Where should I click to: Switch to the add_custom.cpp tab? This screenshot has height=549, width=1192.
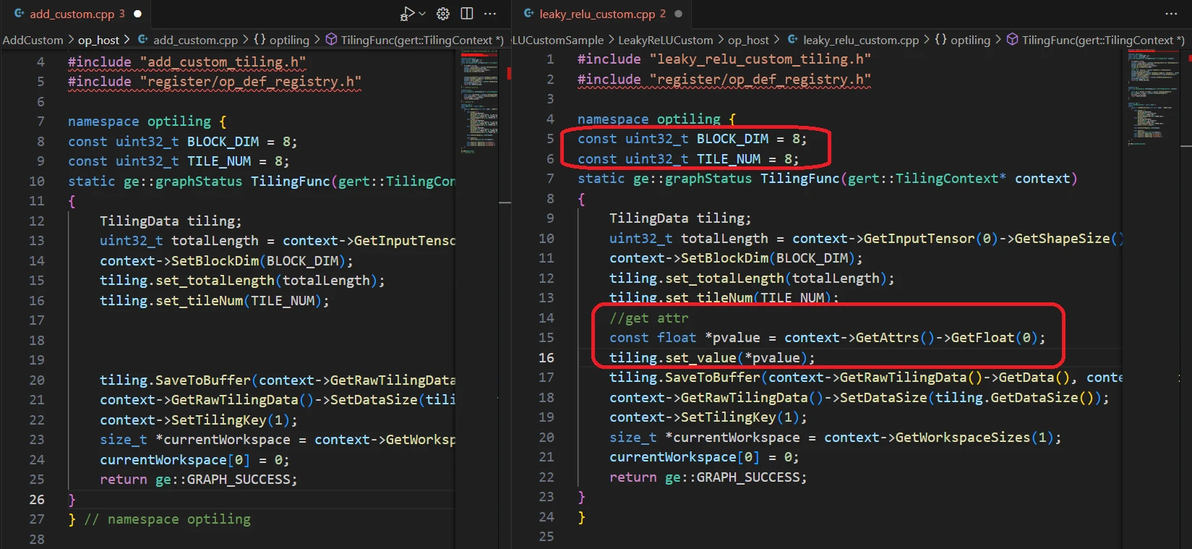click(74, 14)
